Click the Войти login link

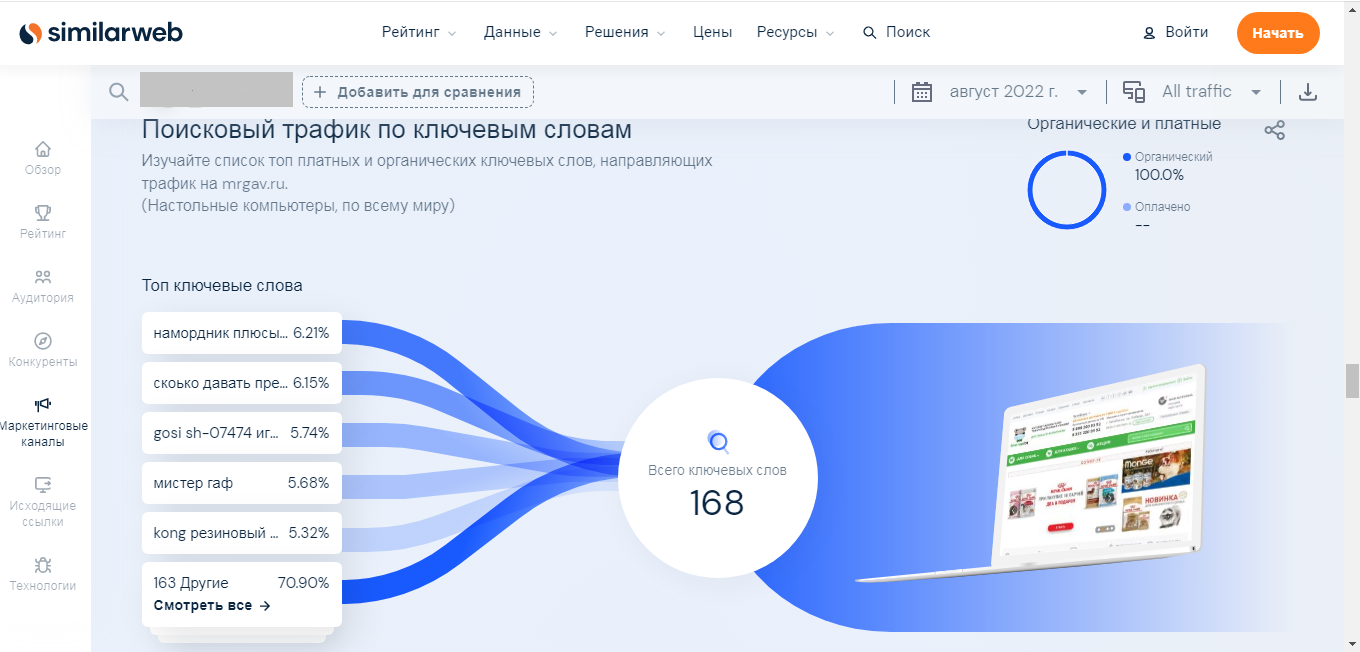(1176, 32)
